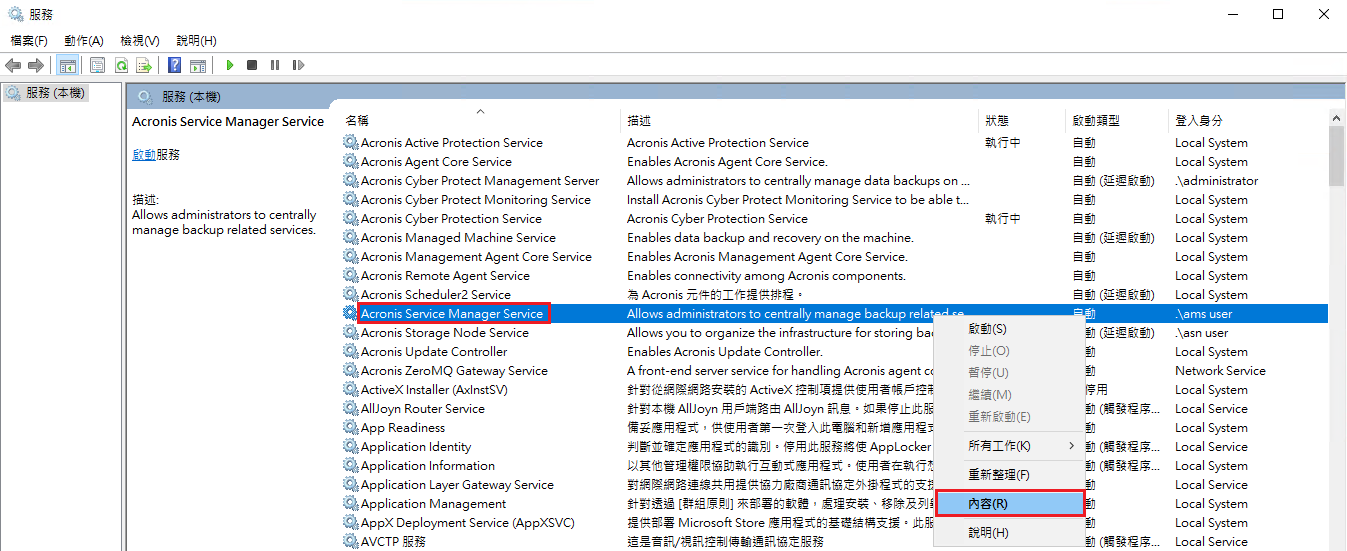Click the green Start Service play icon
The height and width of the screenshot is (551, 1347).
[x=229, y=65]
